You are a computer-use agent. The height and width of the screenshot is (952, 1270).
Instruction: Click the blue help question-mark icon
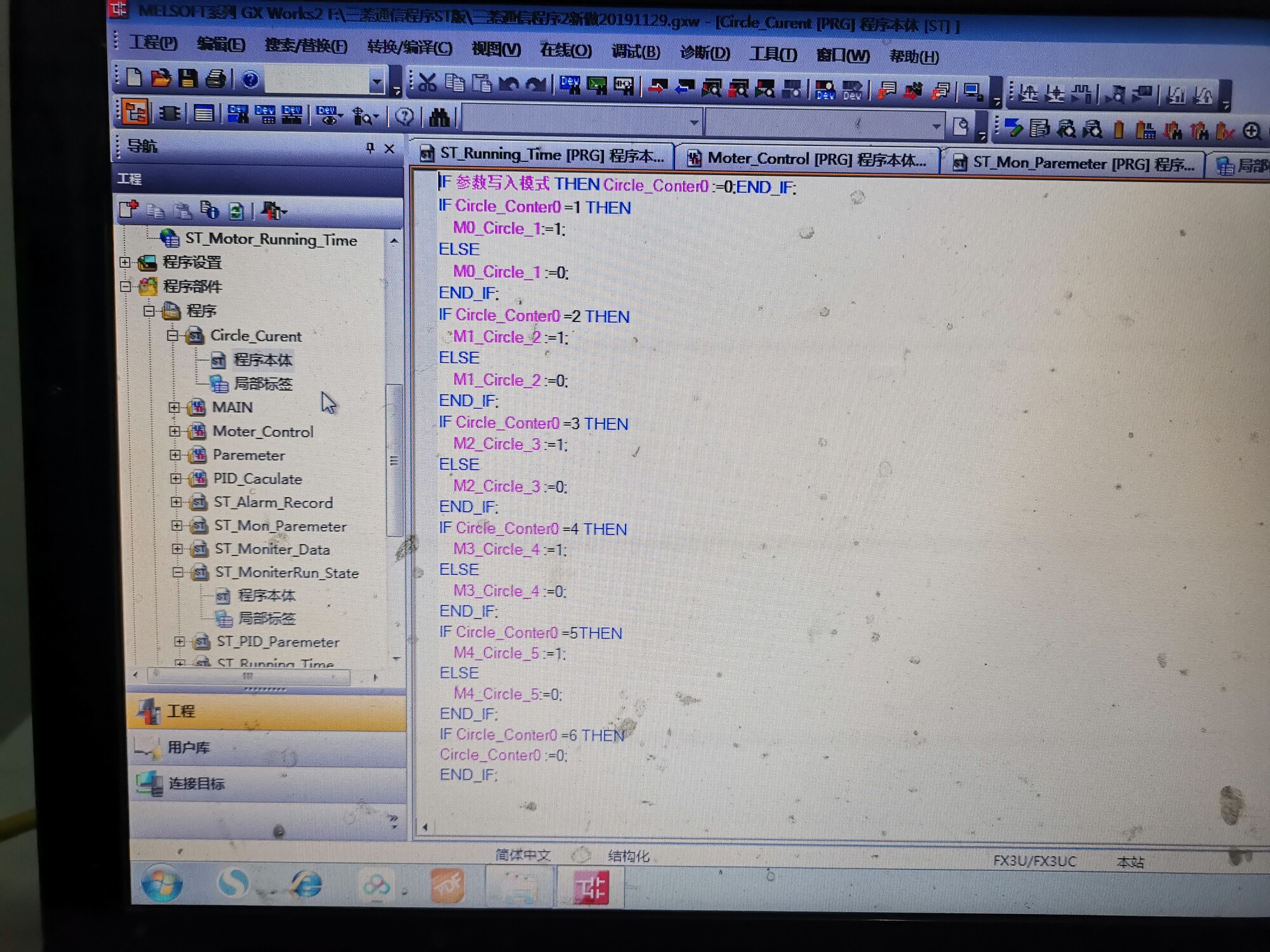point(250,79)
